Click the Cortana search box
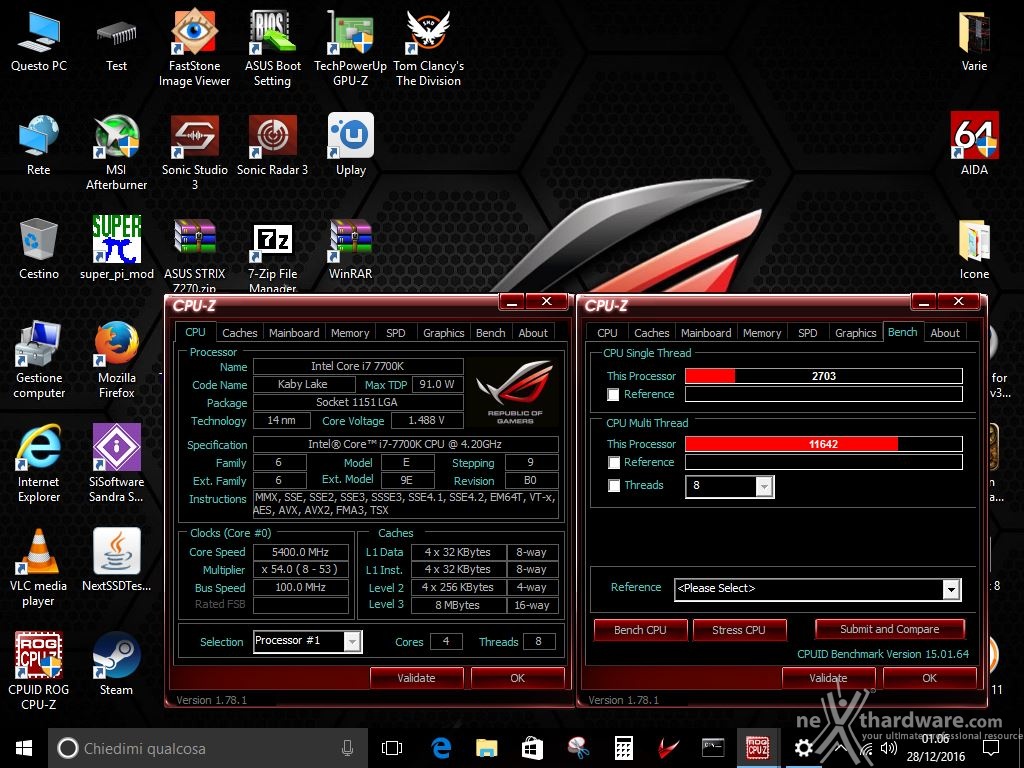 [208, 748]
